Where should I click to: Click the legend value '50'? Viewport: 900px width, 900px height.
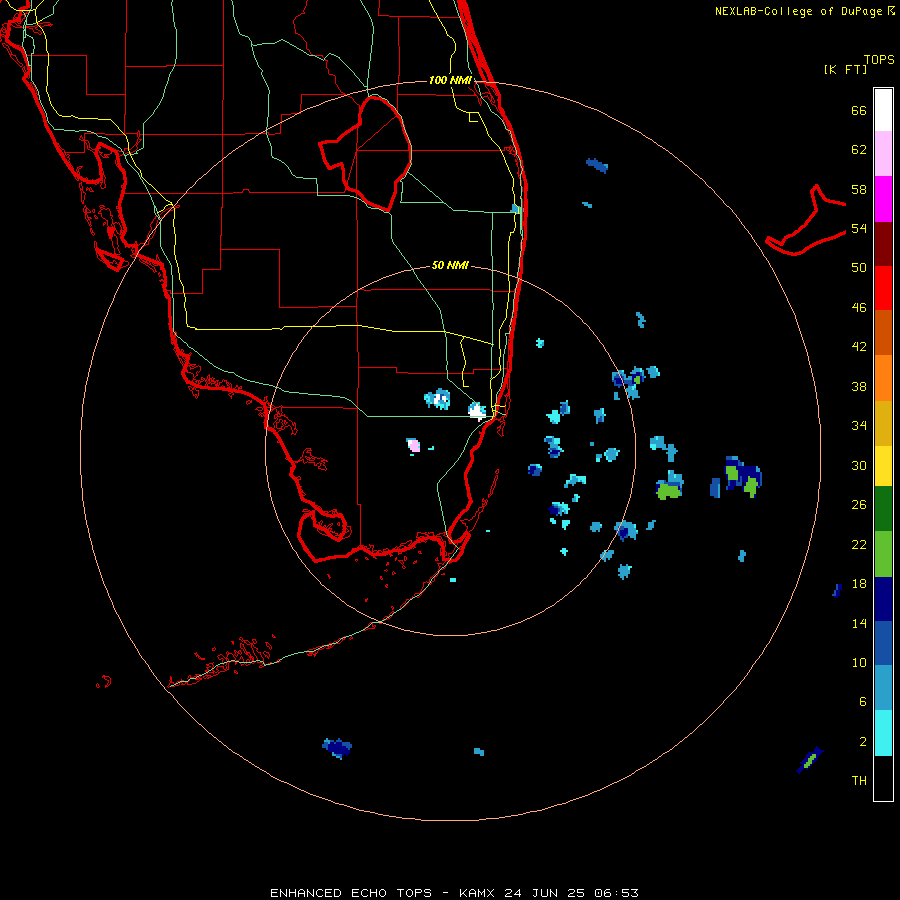tap(859, 267)
